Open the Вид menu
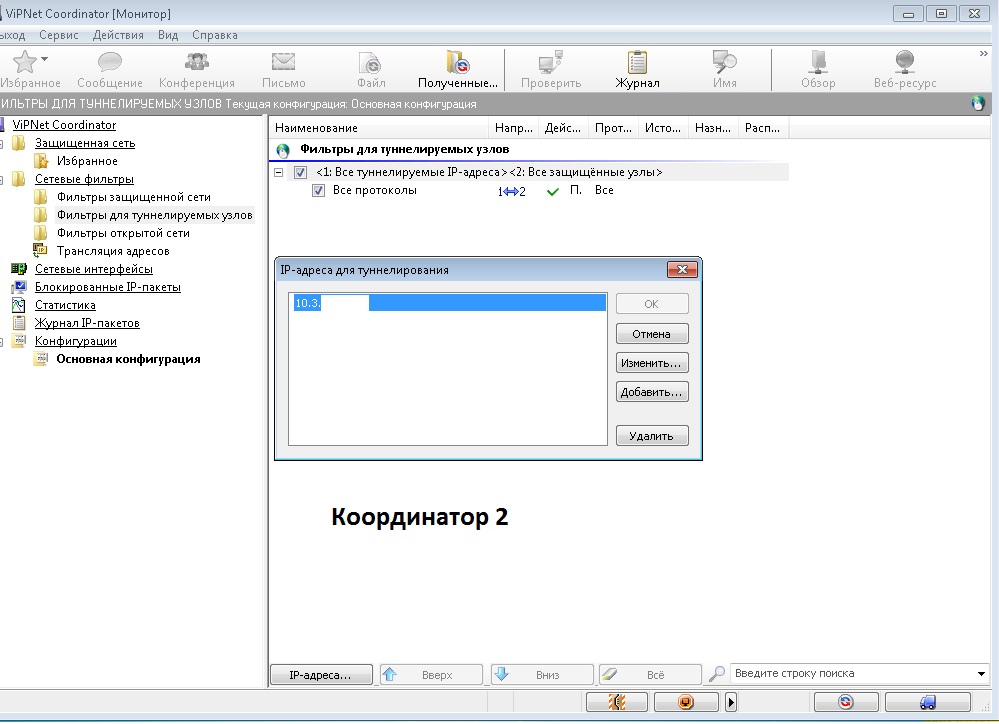 pos(168,35)
